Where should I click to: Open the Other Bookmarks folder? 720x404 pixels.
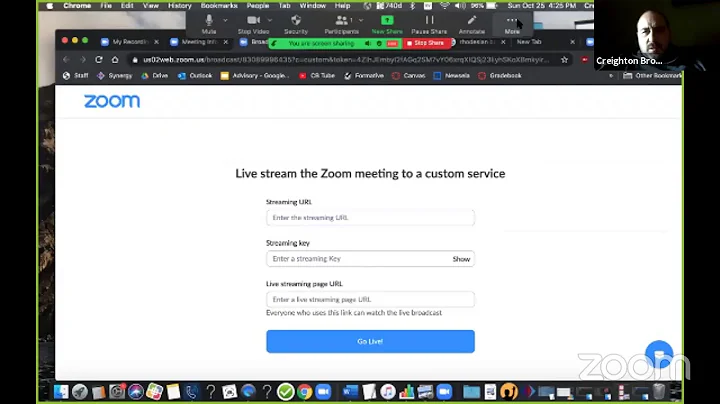[652, 76]
